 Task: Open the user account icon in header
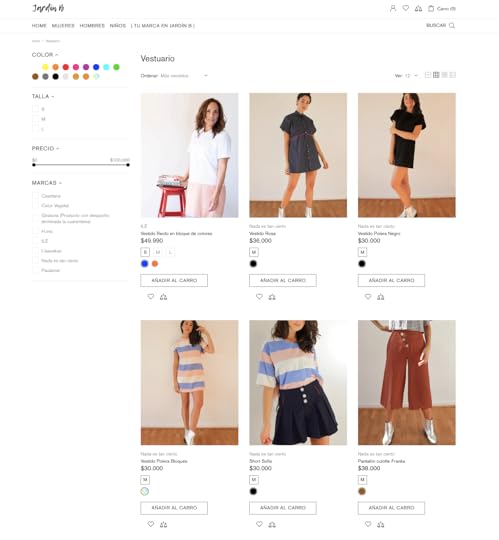pos(393,8)
